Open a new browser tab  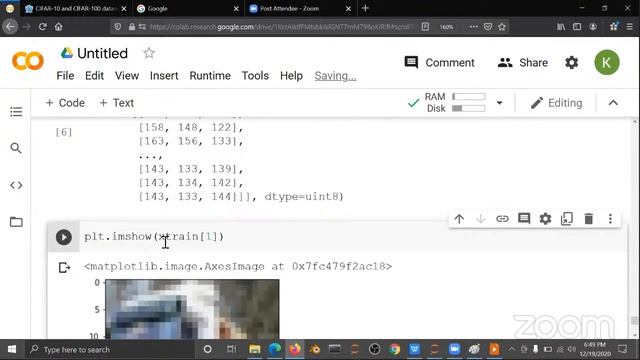click(x=365, y=8)
